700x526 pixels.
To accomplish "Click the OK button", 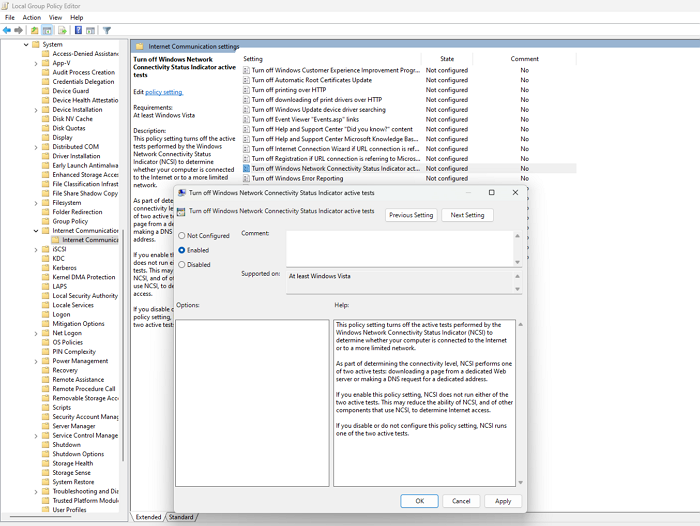I will [420, 501].
